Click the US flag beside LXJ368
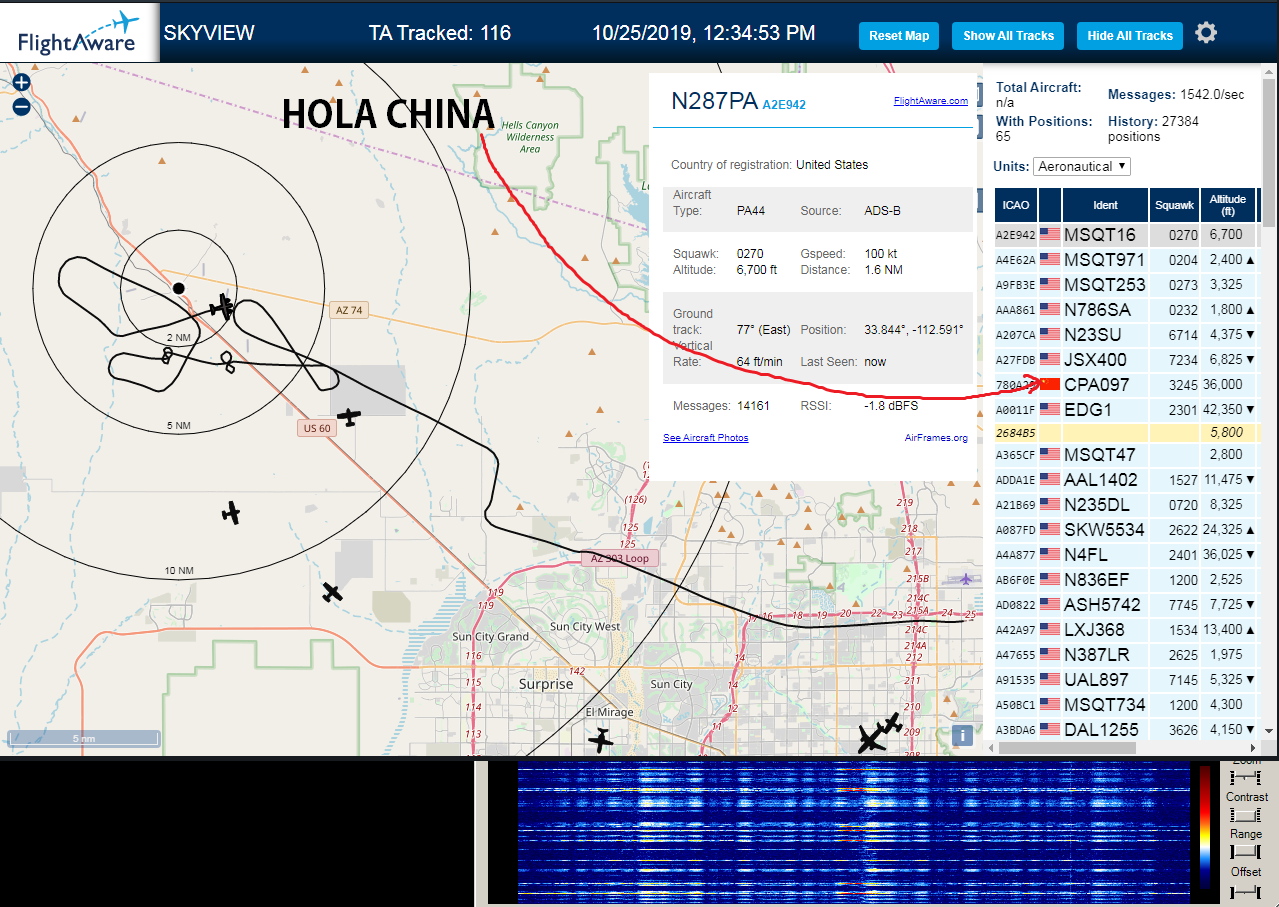Viewport: 1279px width, 907px height. point(1050,630)
